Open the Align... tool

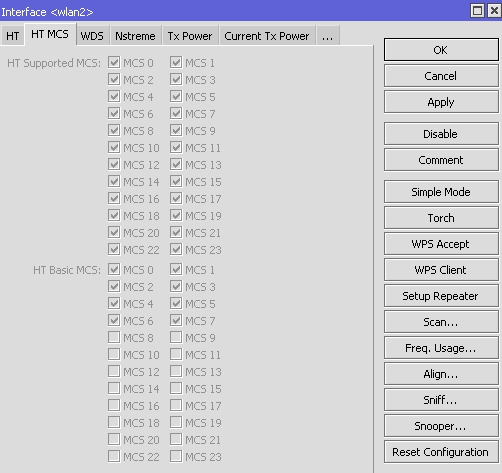pos(441,374)
